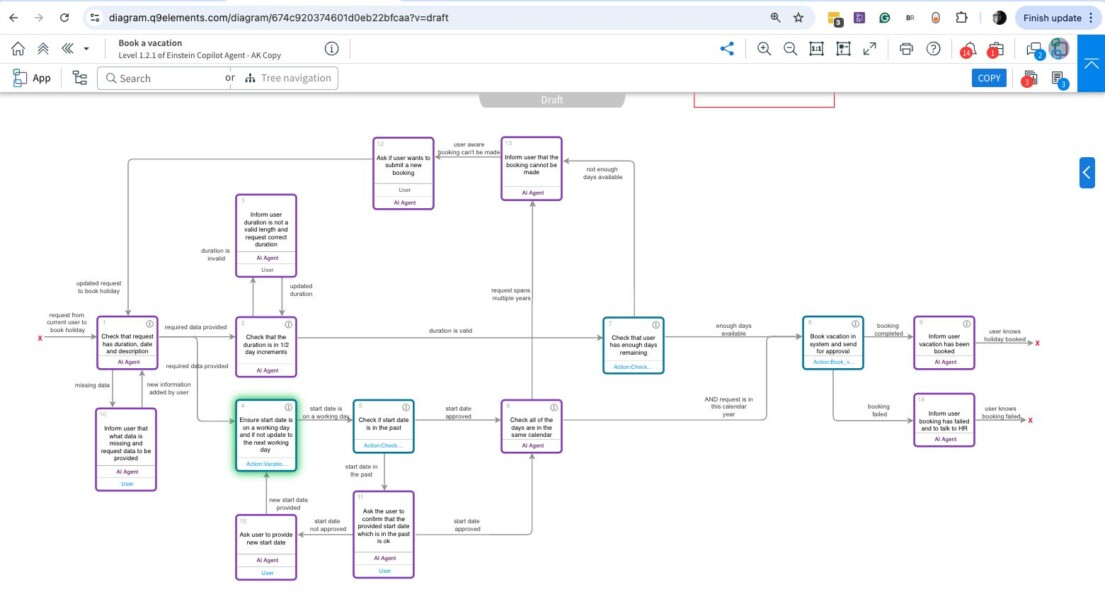The width and height of the screenshot is (1105, 616).
Task: Click the Zoom in magnifier icon
Action: click(764, 49)
